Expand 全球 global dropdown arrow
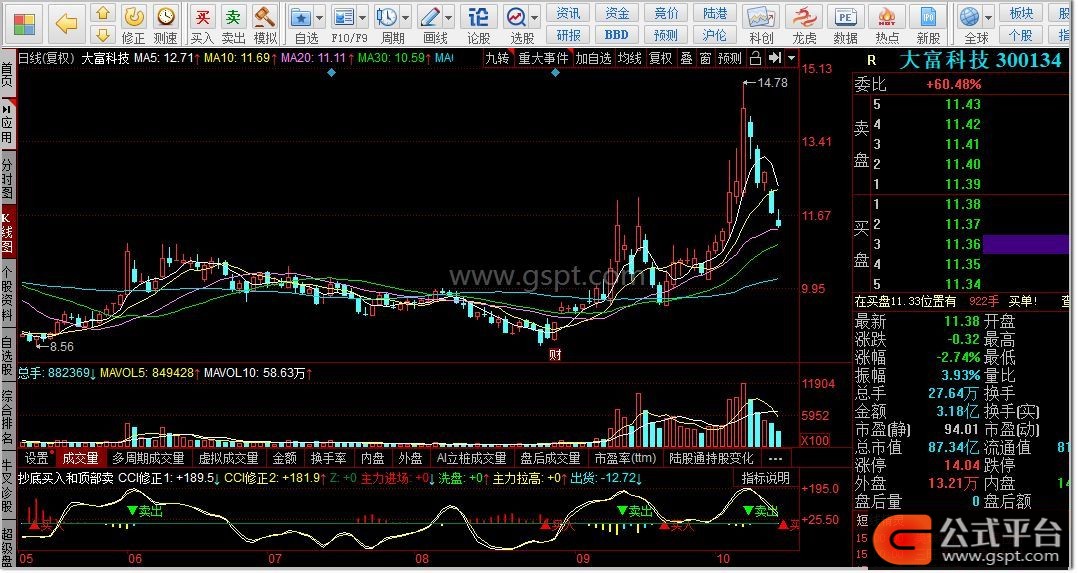 coord(989,17)
